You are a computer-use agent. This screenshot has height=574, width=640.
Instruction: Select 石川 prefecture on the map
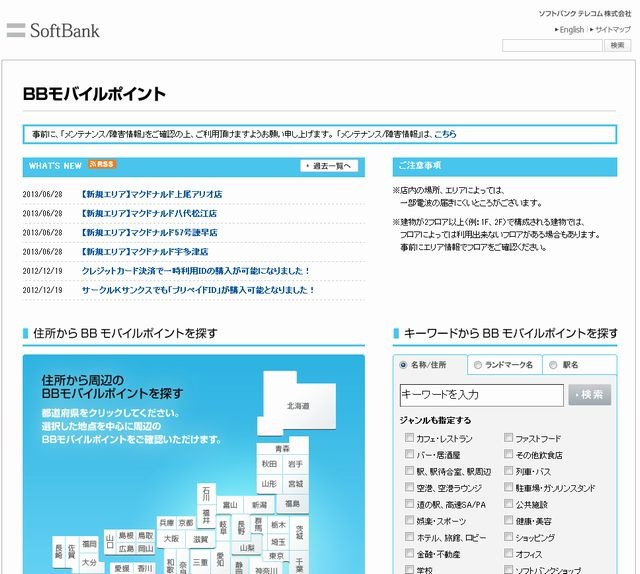(x=206, y=494)
